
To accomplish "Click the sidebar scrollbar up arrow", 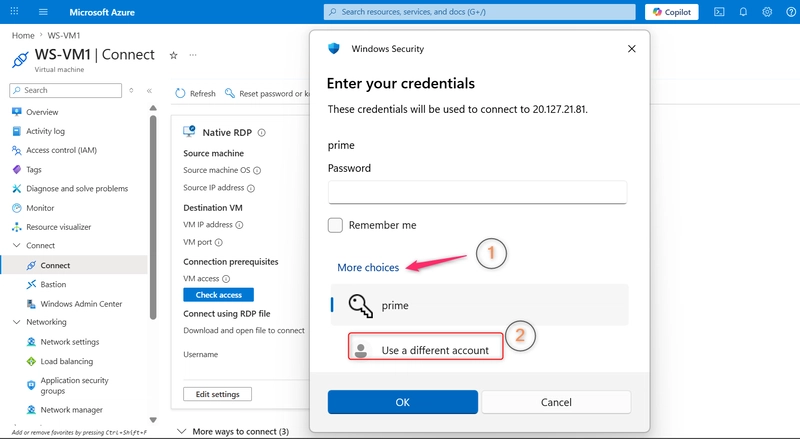I will (x=153, y=108).
